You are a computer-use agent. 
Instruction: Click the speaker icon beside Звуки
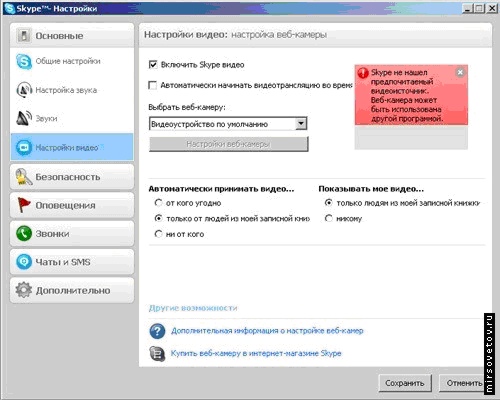[24, 118]
